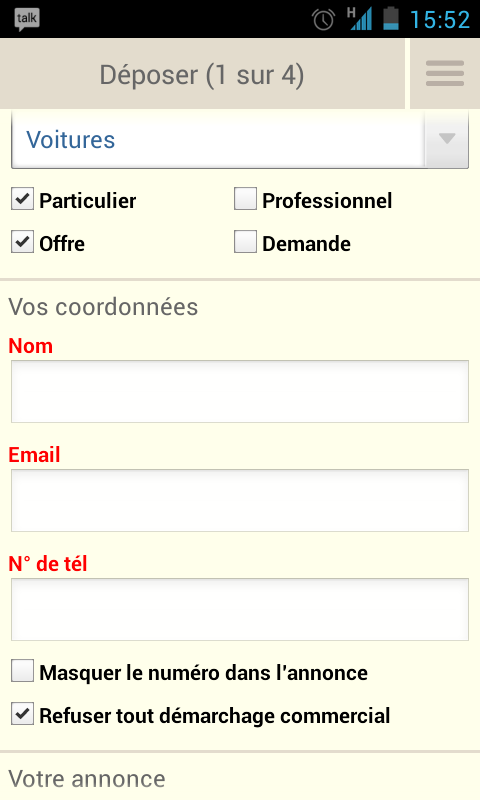This screenshot has height=800, width=480.
Task: Tap the Déposer (1 sur 4) title
Action: 202,75
